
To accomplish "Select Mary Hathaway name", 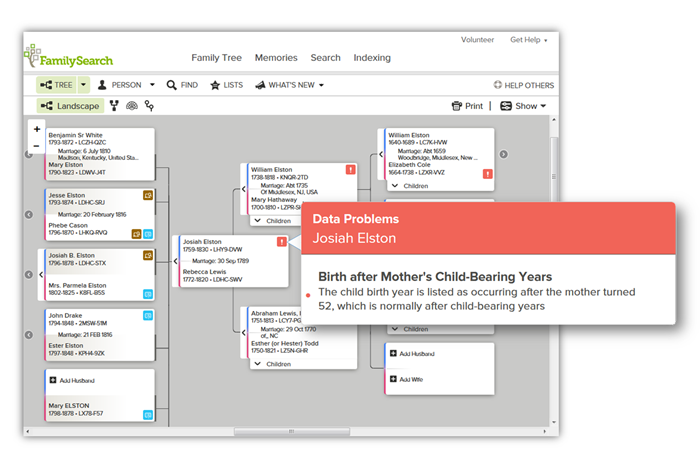I will coord(274,199).
